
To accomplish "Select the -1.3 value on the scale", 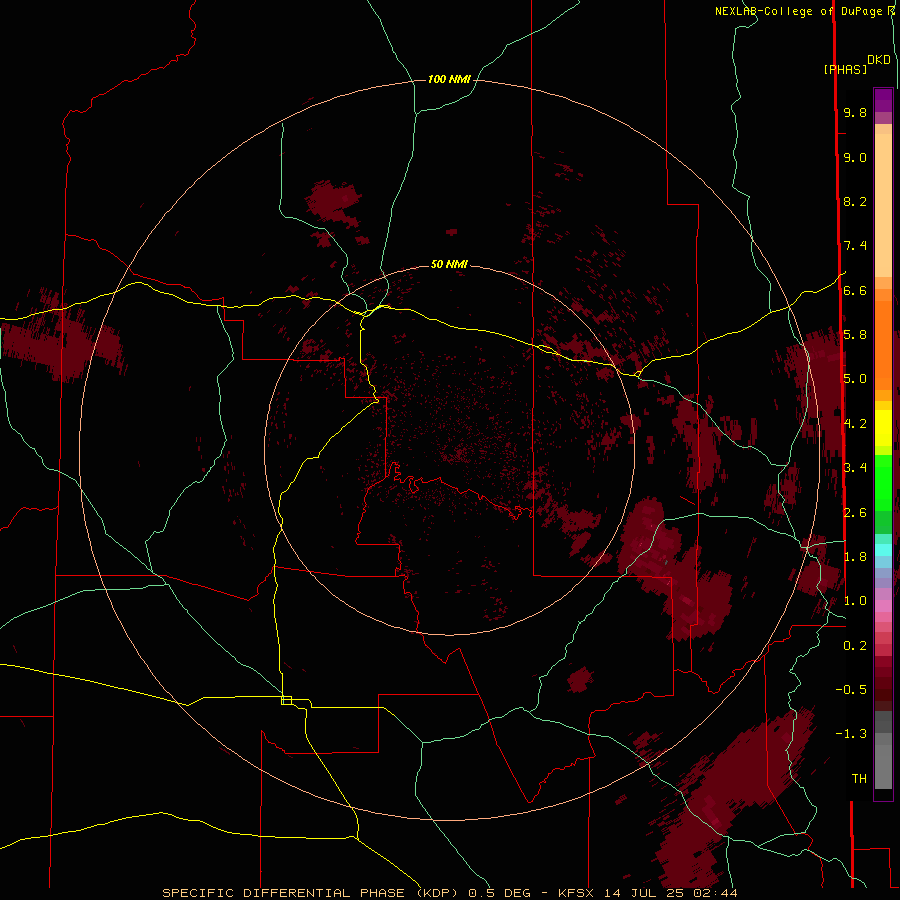I will [x=851, y=735].
